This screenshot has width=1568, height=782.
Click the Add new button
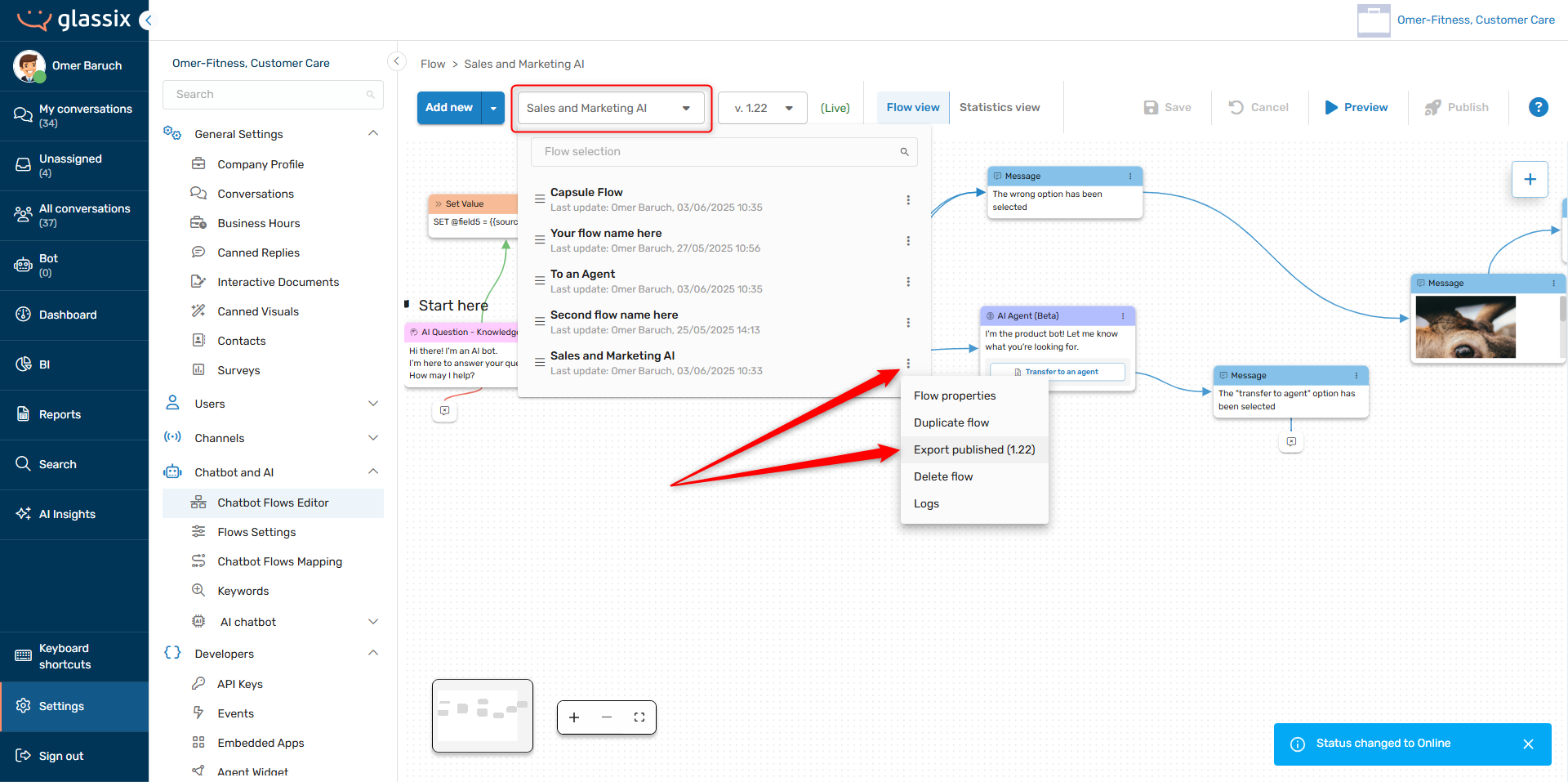tap(449, 108)
